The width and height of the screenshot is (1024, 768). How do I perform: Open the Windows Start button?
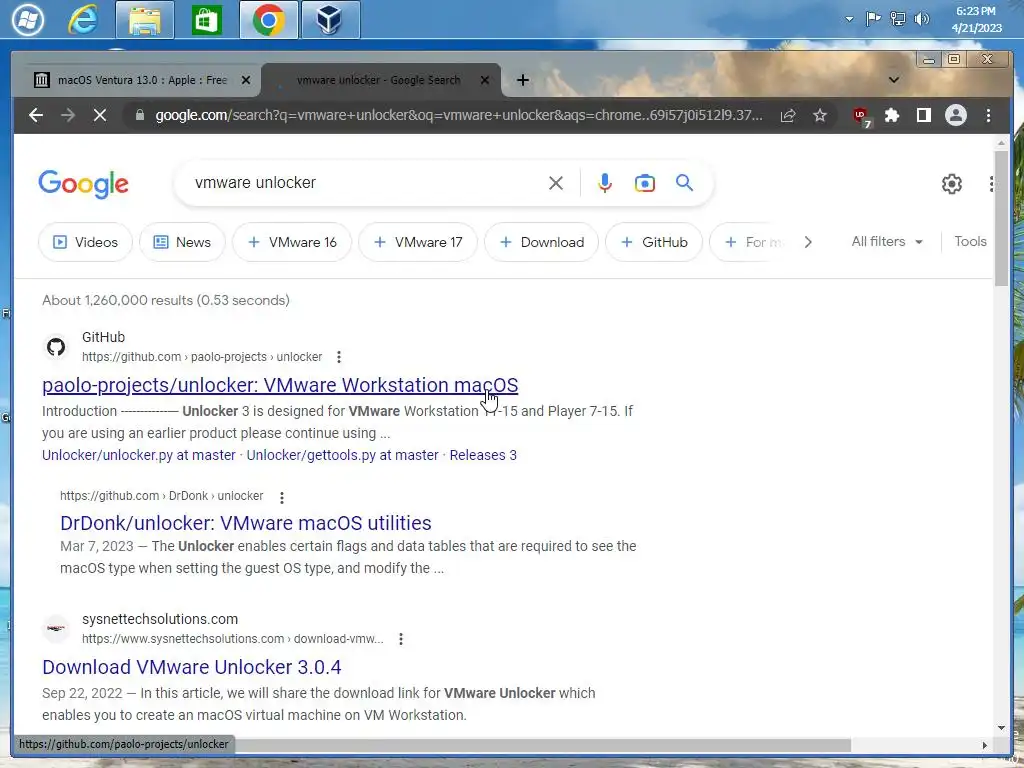pyautogui.click(x=27, y=20)
